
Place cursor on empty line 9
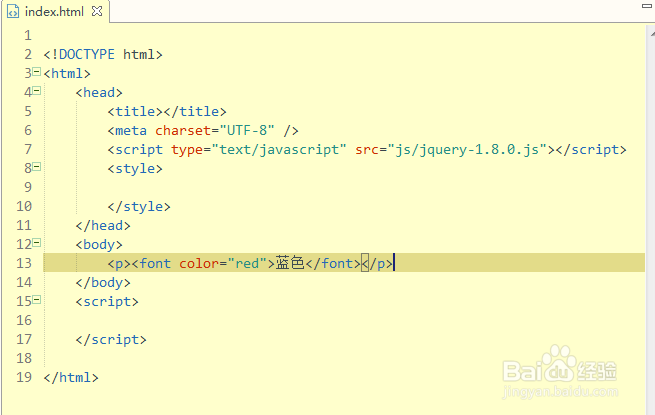click(x=200, y=187)
